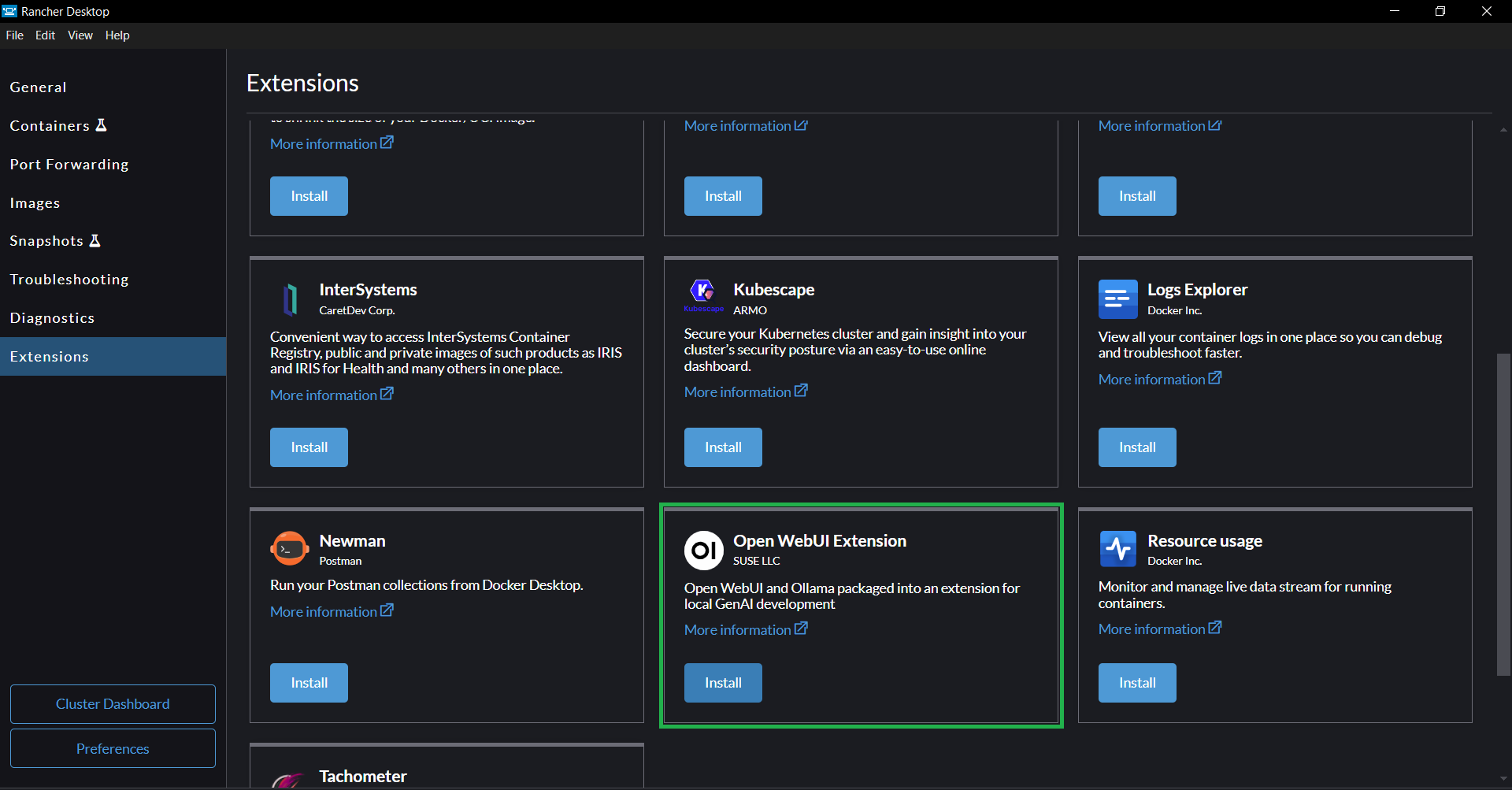Go to the Troubleshooting section
The height and width of the screenshot is (790, 1512).
tap(69, 279)
